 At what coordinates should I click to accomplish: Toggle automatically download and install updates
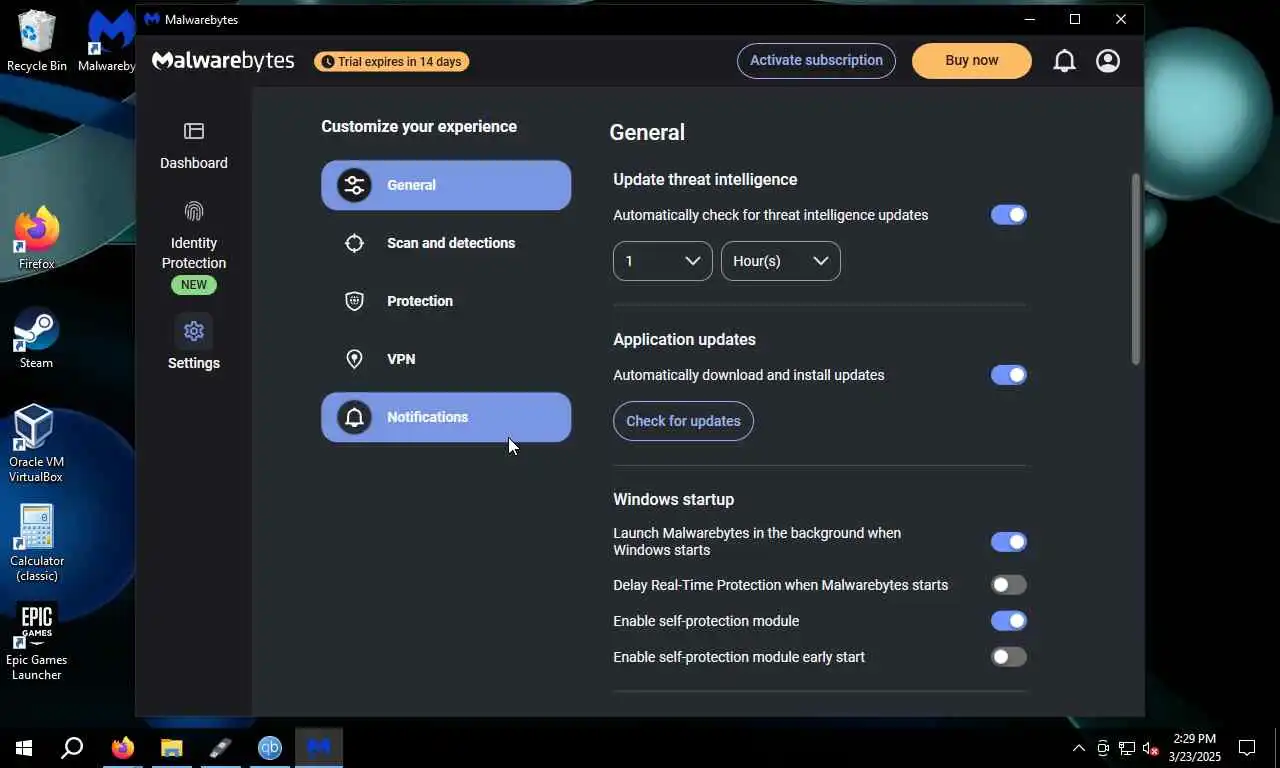coord(1008,375)
